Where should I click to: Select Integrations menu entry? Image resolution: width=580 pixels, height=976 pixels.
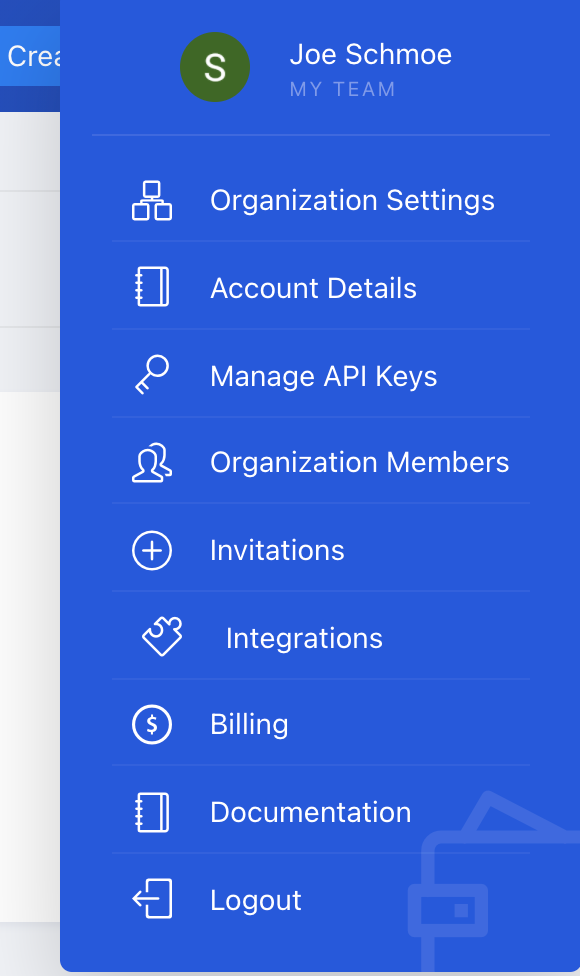tap(320, 638)
